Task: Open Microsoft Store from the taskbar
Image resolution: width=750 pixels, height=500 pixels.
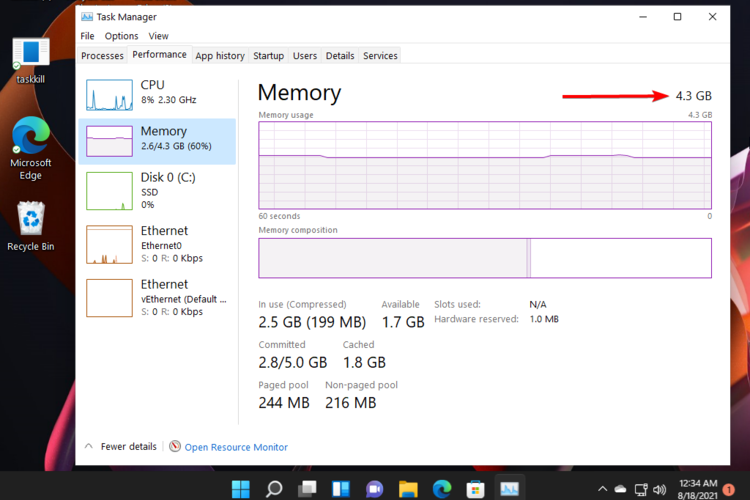Action: pyautogui.click(x=476, y=489)
